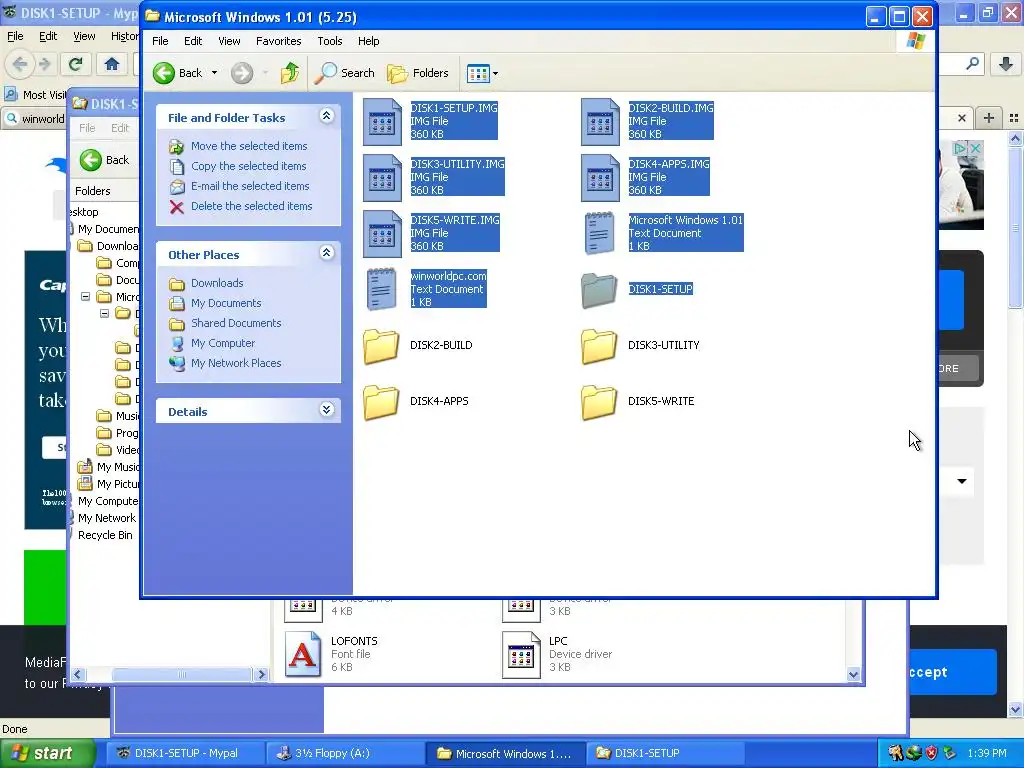The height and width of the screenshot is (768, 1024).
Task: Open the Tools menu
Action: pyautogui.click(x=330, y=41)
